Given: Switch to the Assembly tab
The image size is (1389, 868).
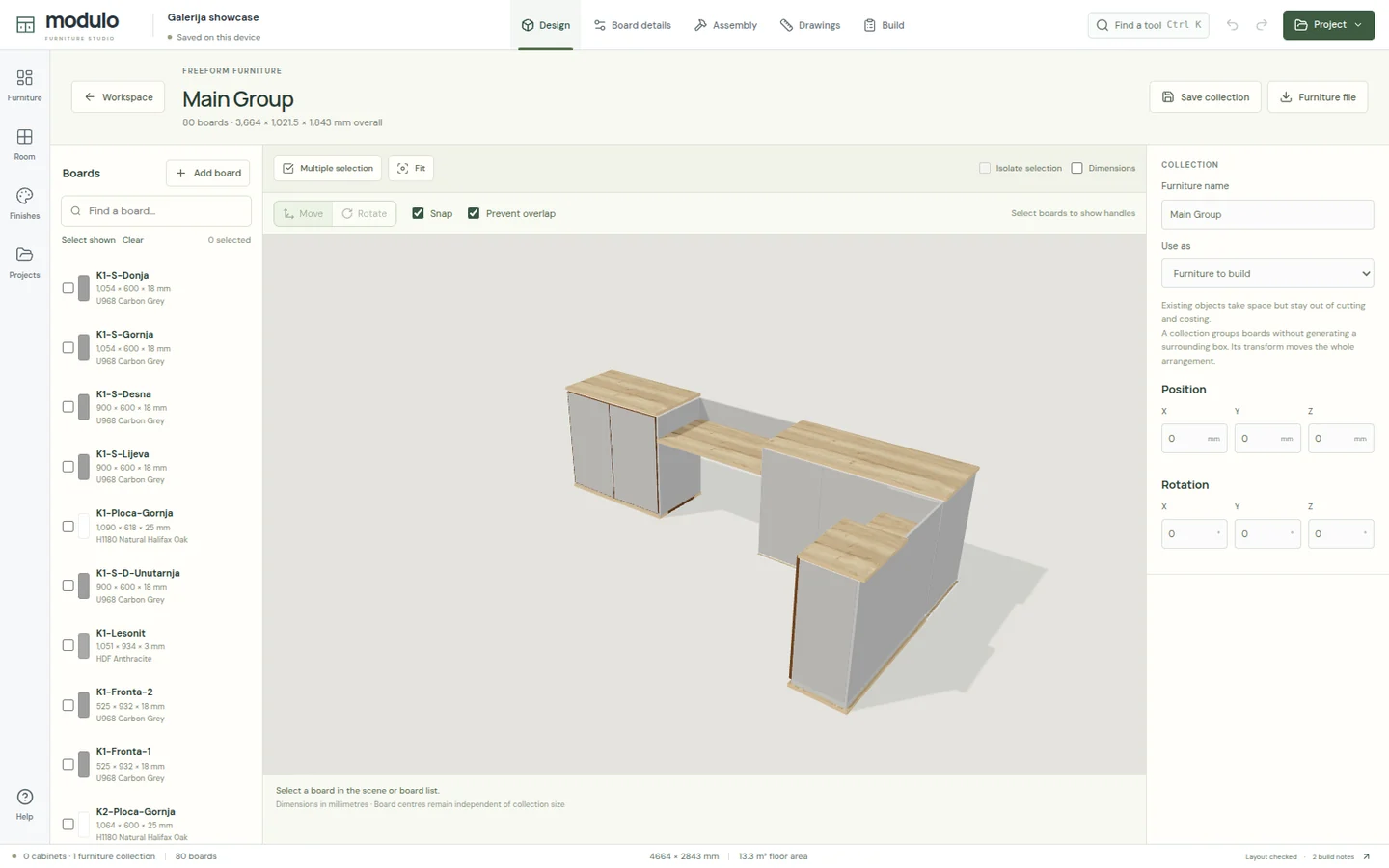Looking at the screenshot, I should coord(725,25).
